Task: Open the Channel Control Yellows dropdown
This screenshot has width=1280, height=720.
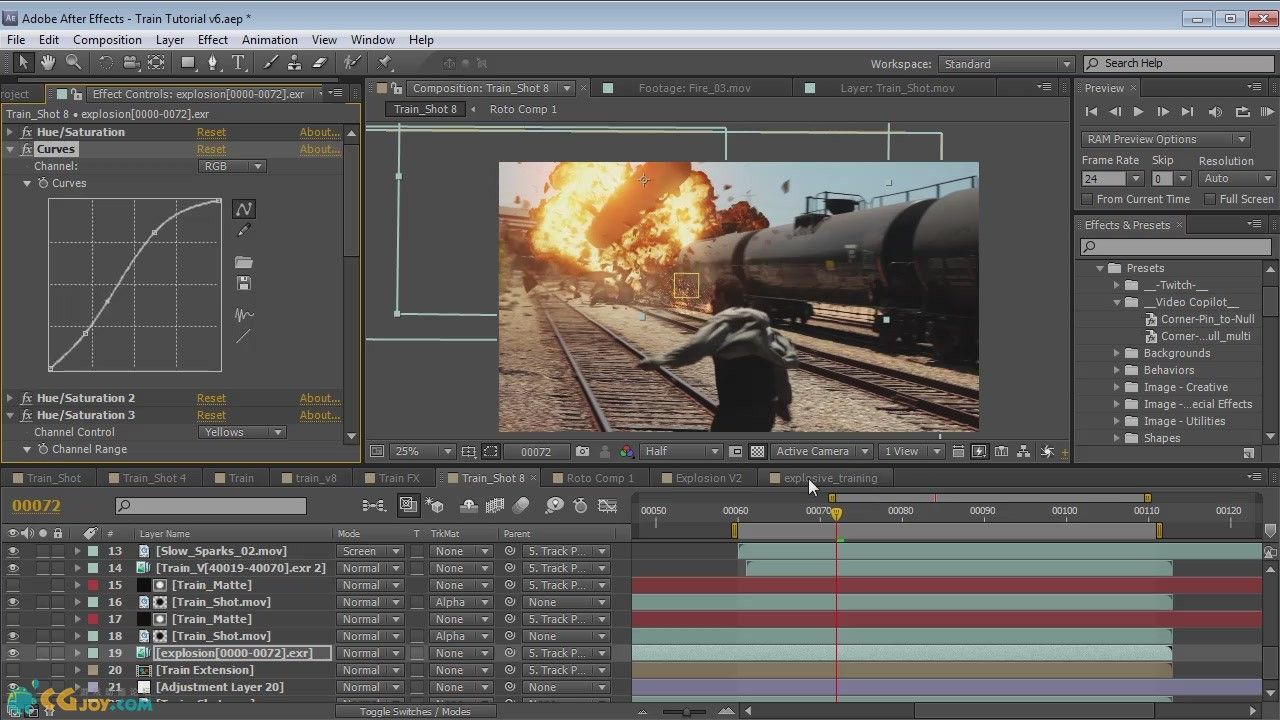Action: [x=242, y=432]
